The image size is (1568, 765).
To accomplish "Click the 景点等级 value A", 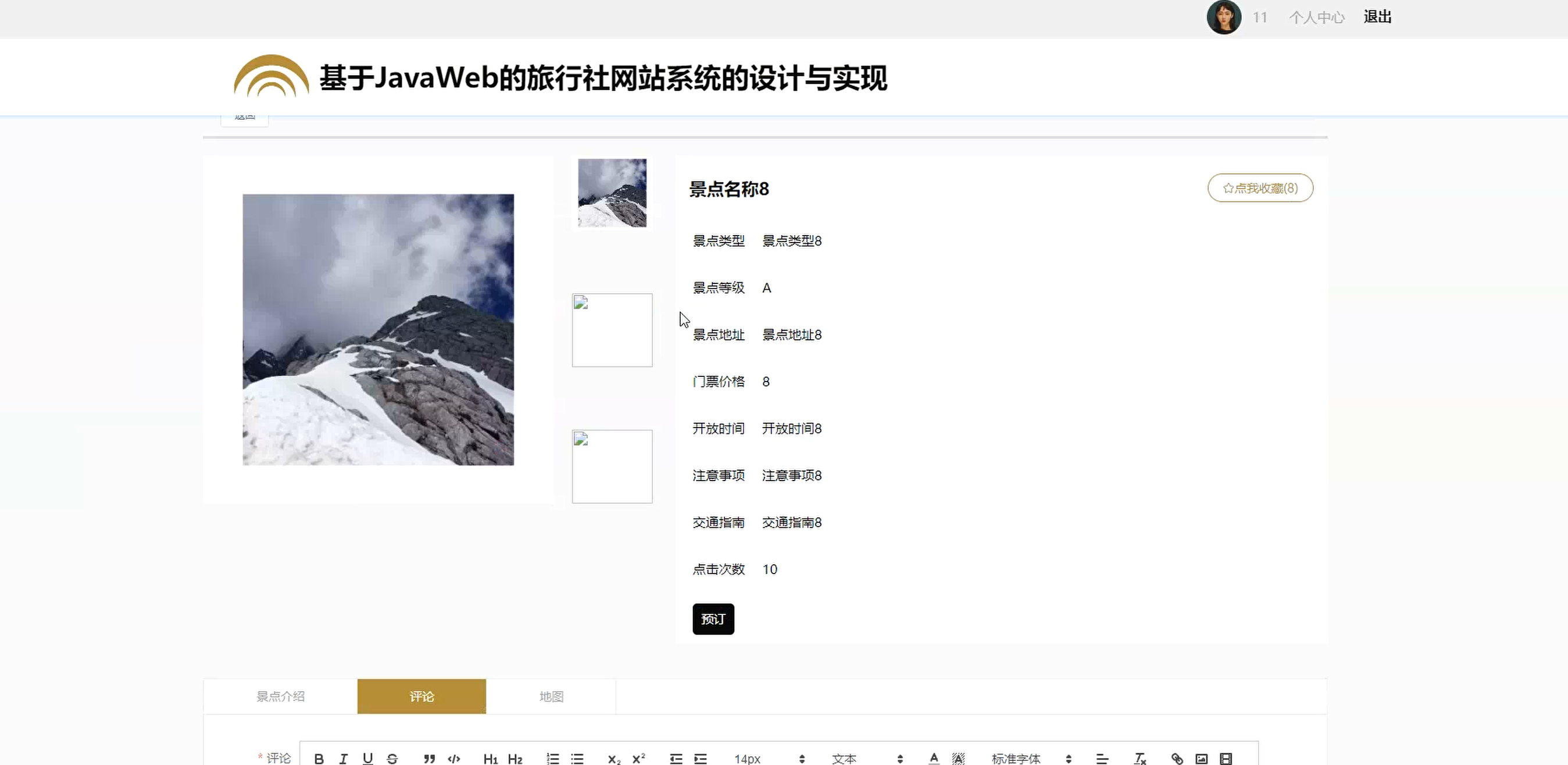I will coord(766,287).
